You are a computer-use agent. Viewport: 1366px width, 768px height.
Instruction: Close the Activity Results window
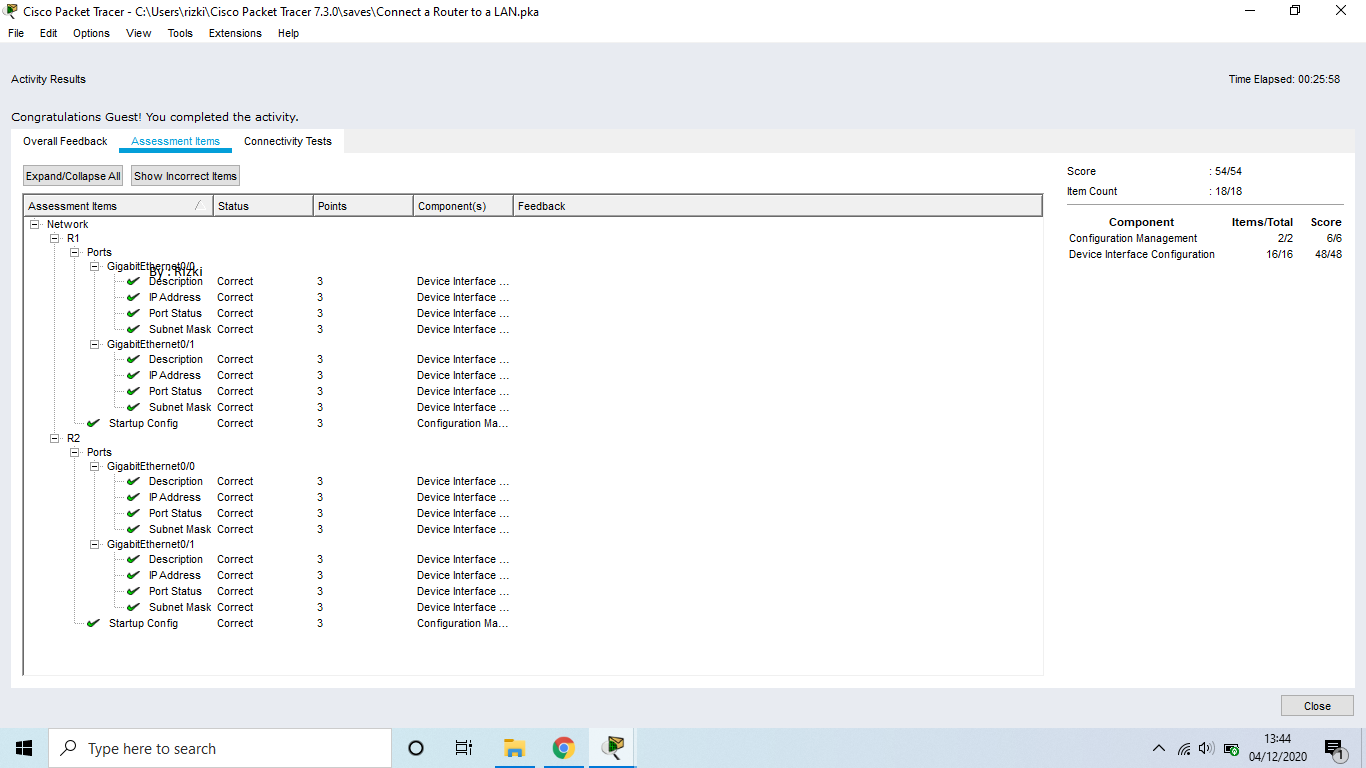pos(1317,706)
